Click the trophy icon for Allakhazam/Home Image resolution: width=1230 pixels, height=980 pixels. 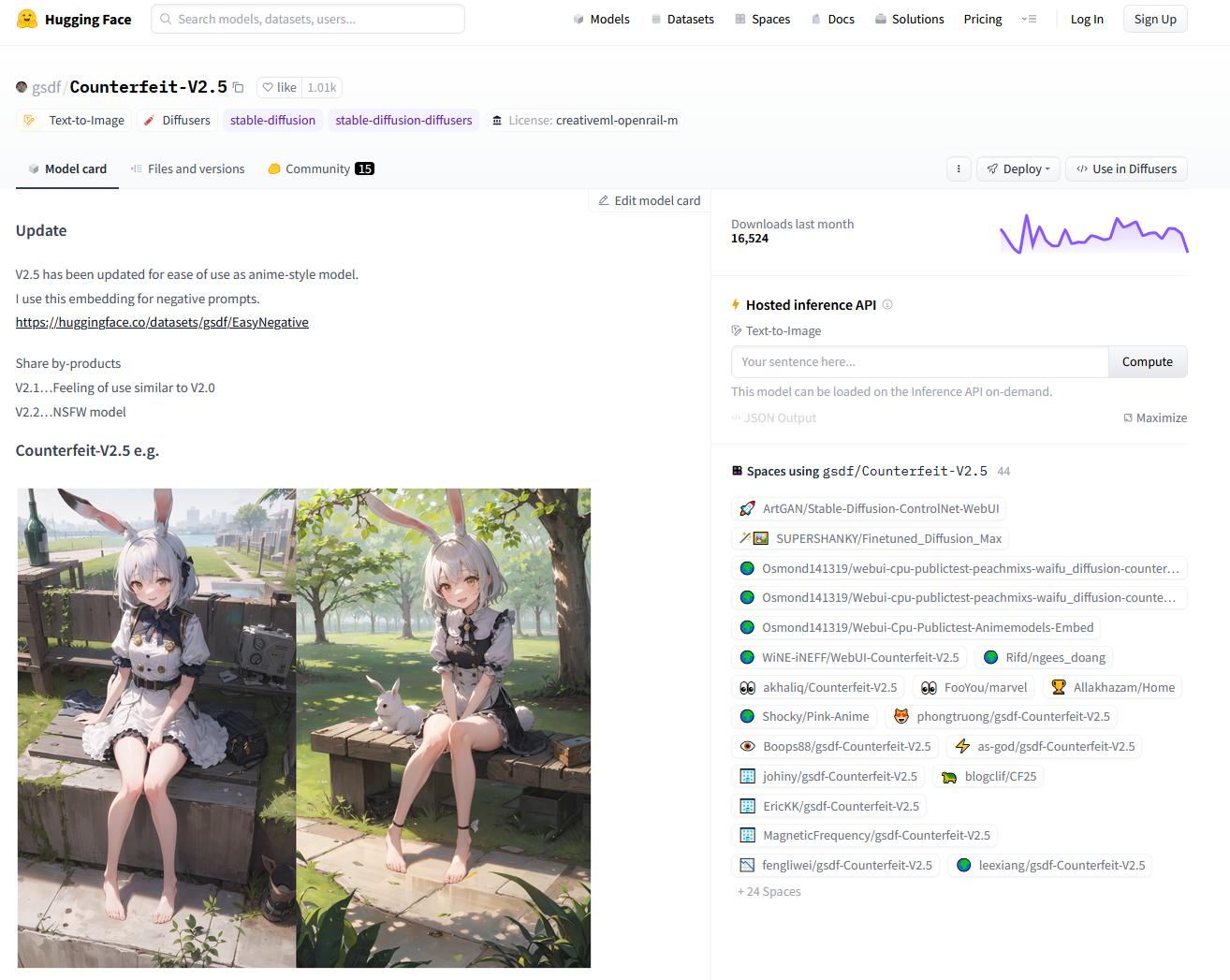pyautogui.click(x=1059, y=687)
